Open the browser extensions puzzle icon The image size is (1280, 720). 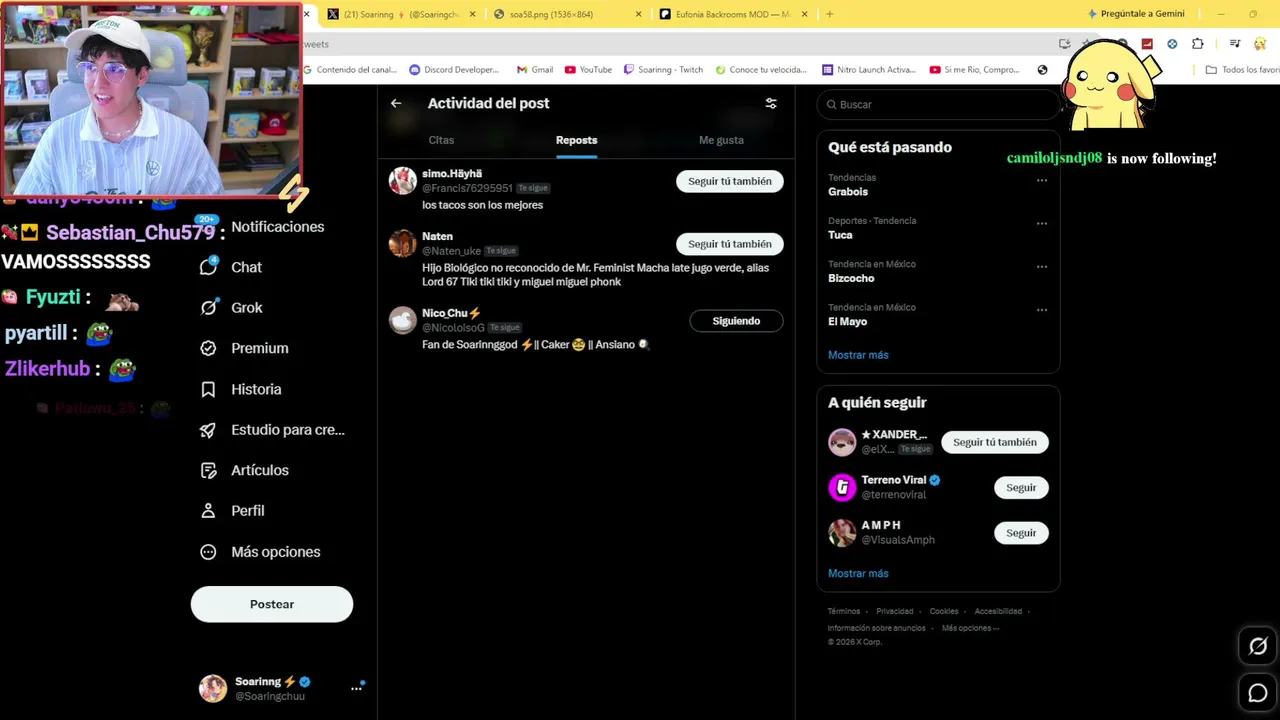(x=1197, y=44)
